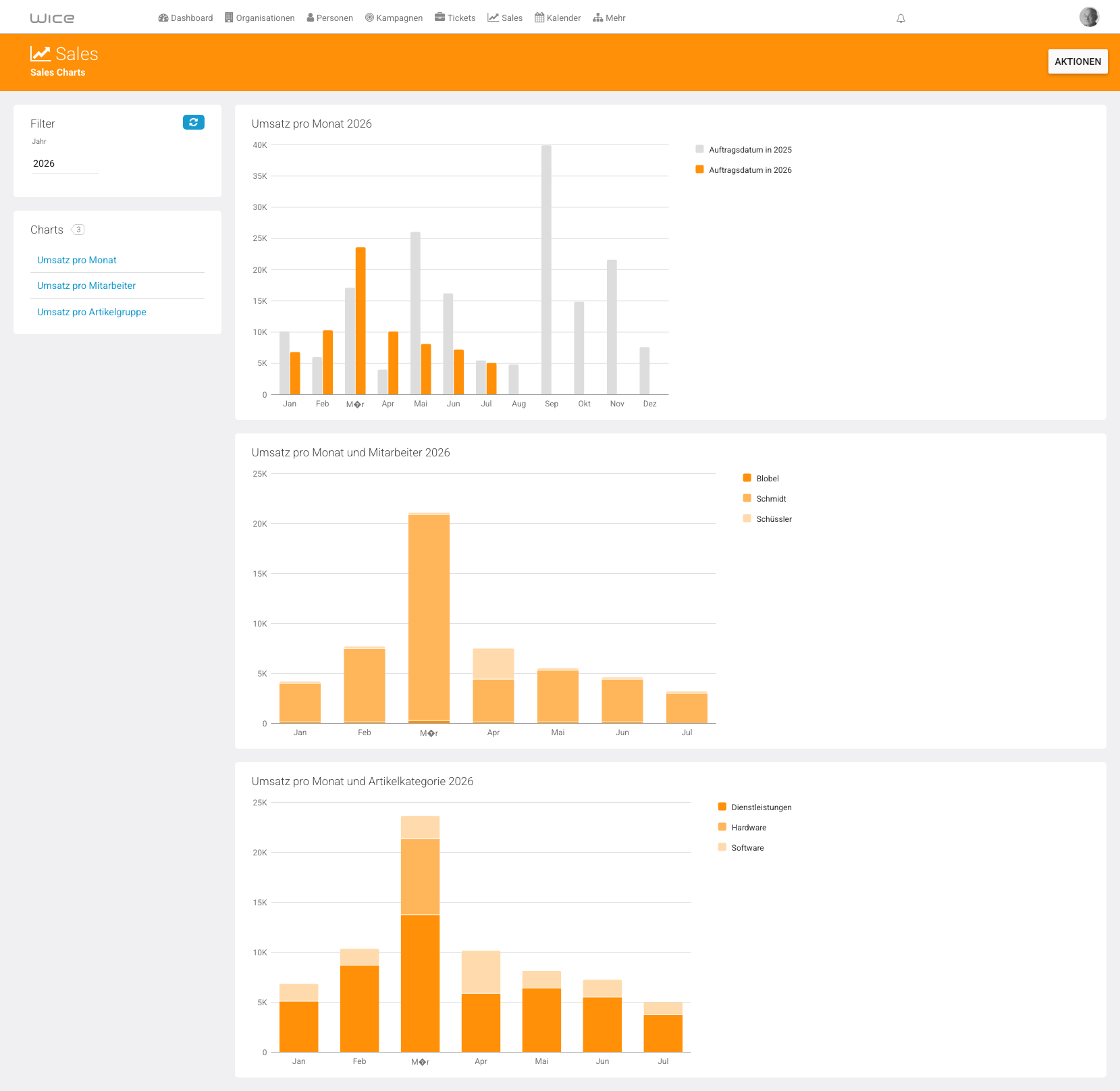Click Dienstleistungen March segment in Artikelkategorie chart
Viewport: 1120px width, 1091px height.
click(420, 983)
